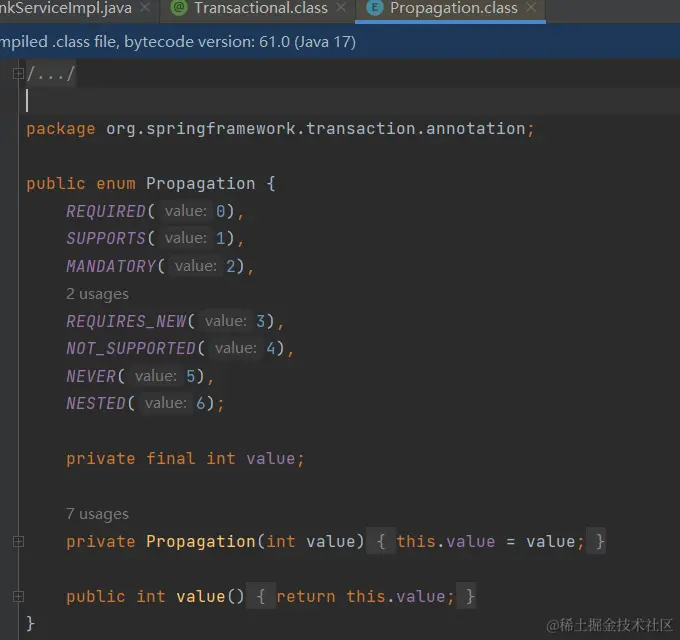Click the MANDATORY enum constant
This screenshot has height=640, width=680.
(x=111, y=266)
